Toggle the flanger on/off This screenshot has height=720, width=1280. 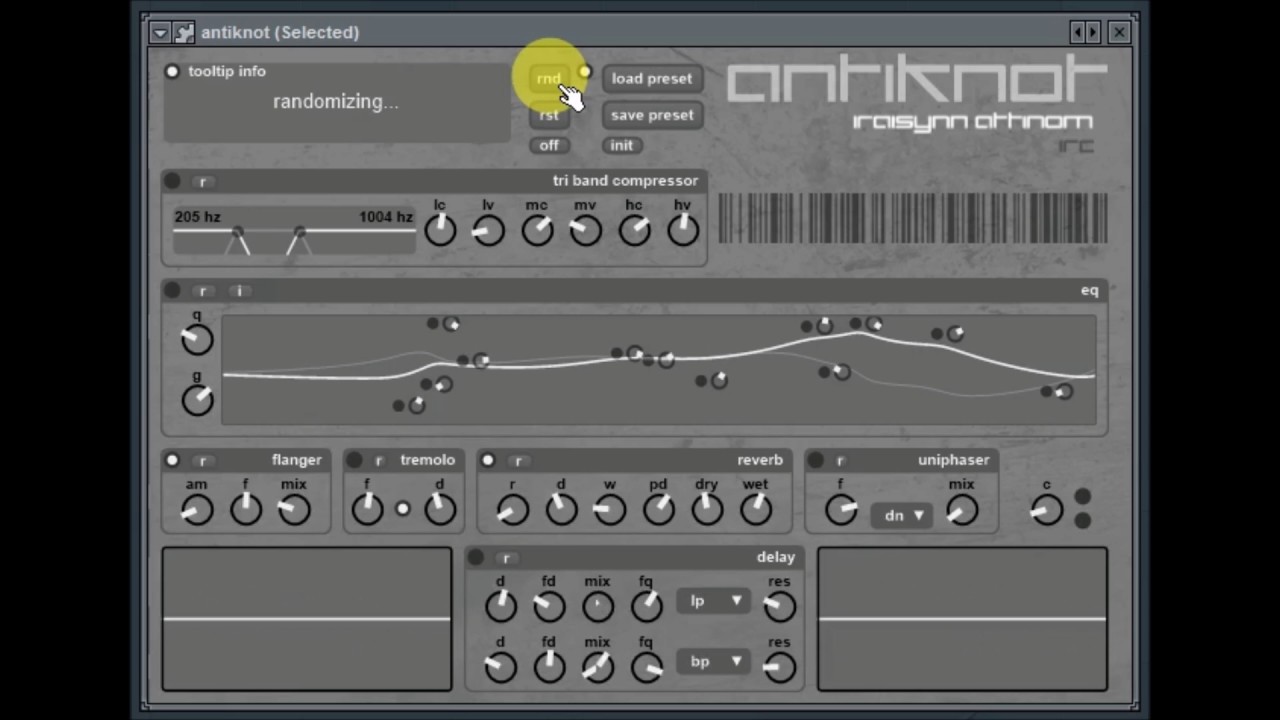tap(172, 460)
